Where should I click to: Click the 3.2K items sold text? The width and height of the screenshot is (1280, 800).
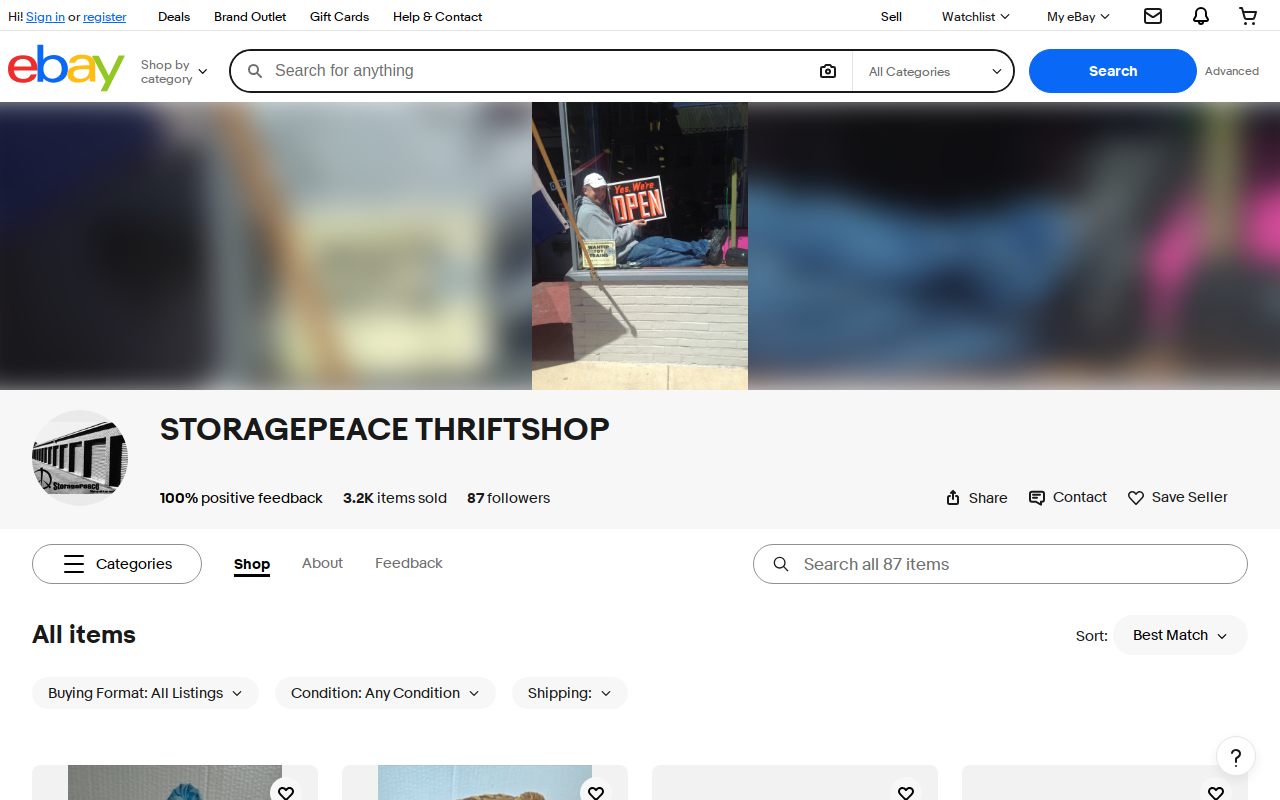(395, 498)
